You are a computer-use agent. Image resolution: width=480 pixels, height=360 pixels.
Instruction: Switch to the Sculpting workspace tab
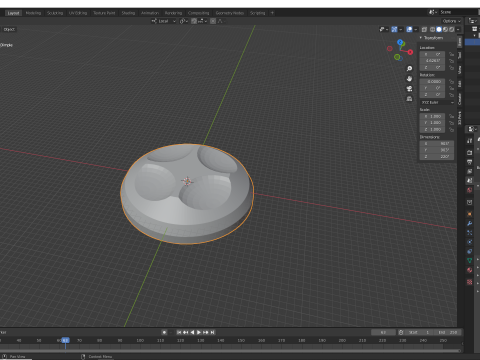[x=55, y=13]
